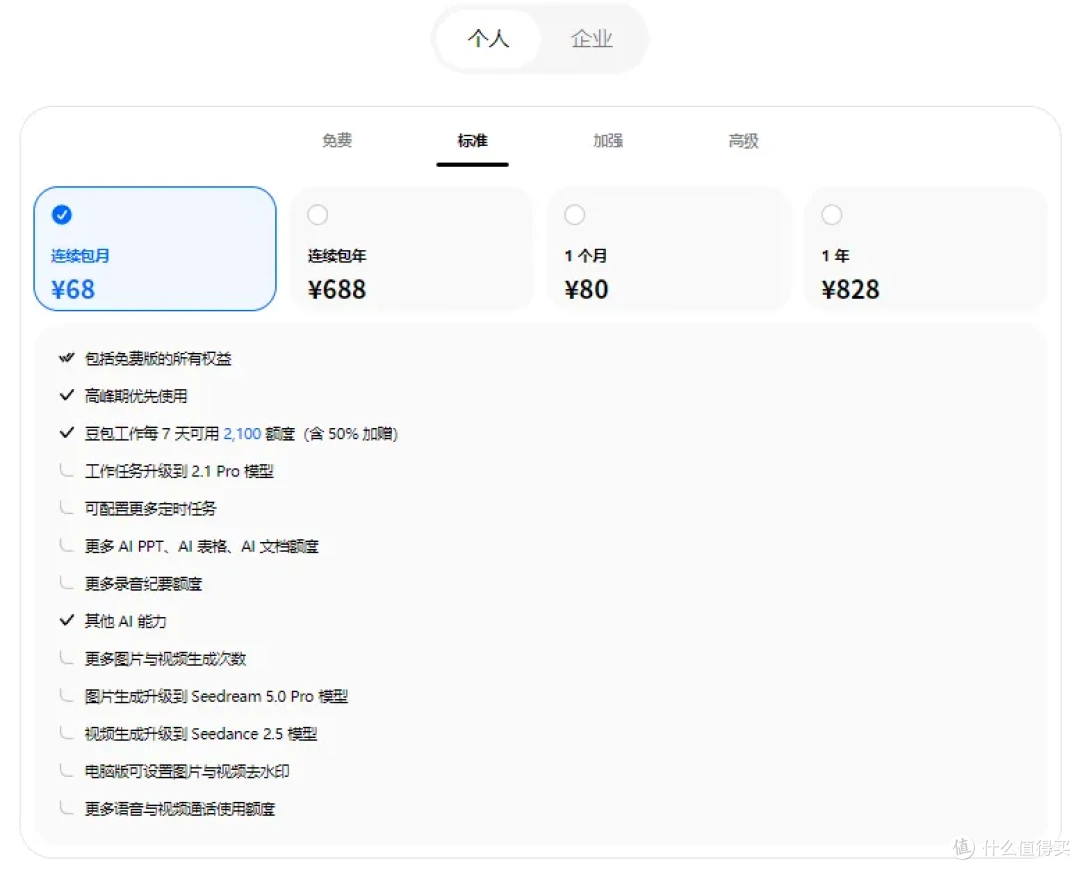This screenshot has width=1080, height=870.
Task: Switch to the 个人 plan toggle
Action: pos(488,39)
